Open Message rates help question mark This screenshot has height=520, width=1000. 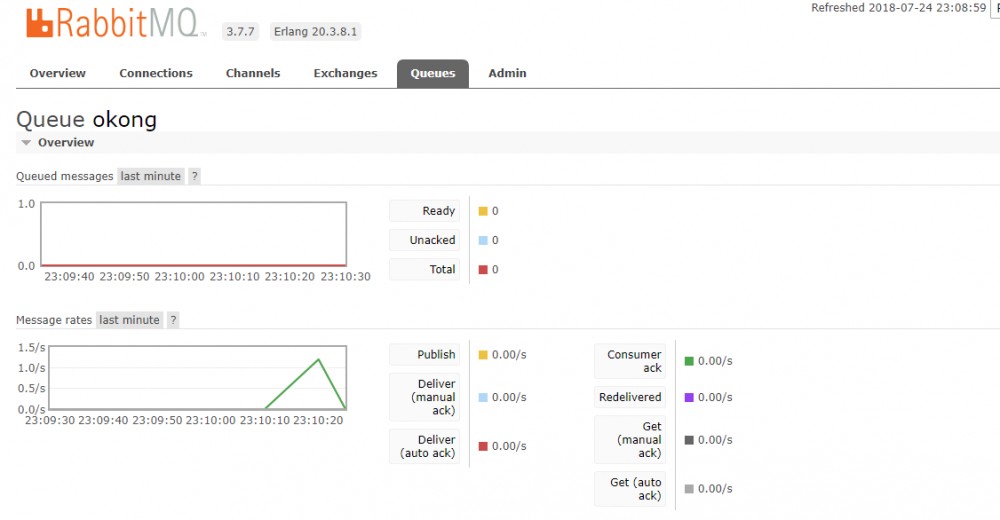[x=173, y=320]
